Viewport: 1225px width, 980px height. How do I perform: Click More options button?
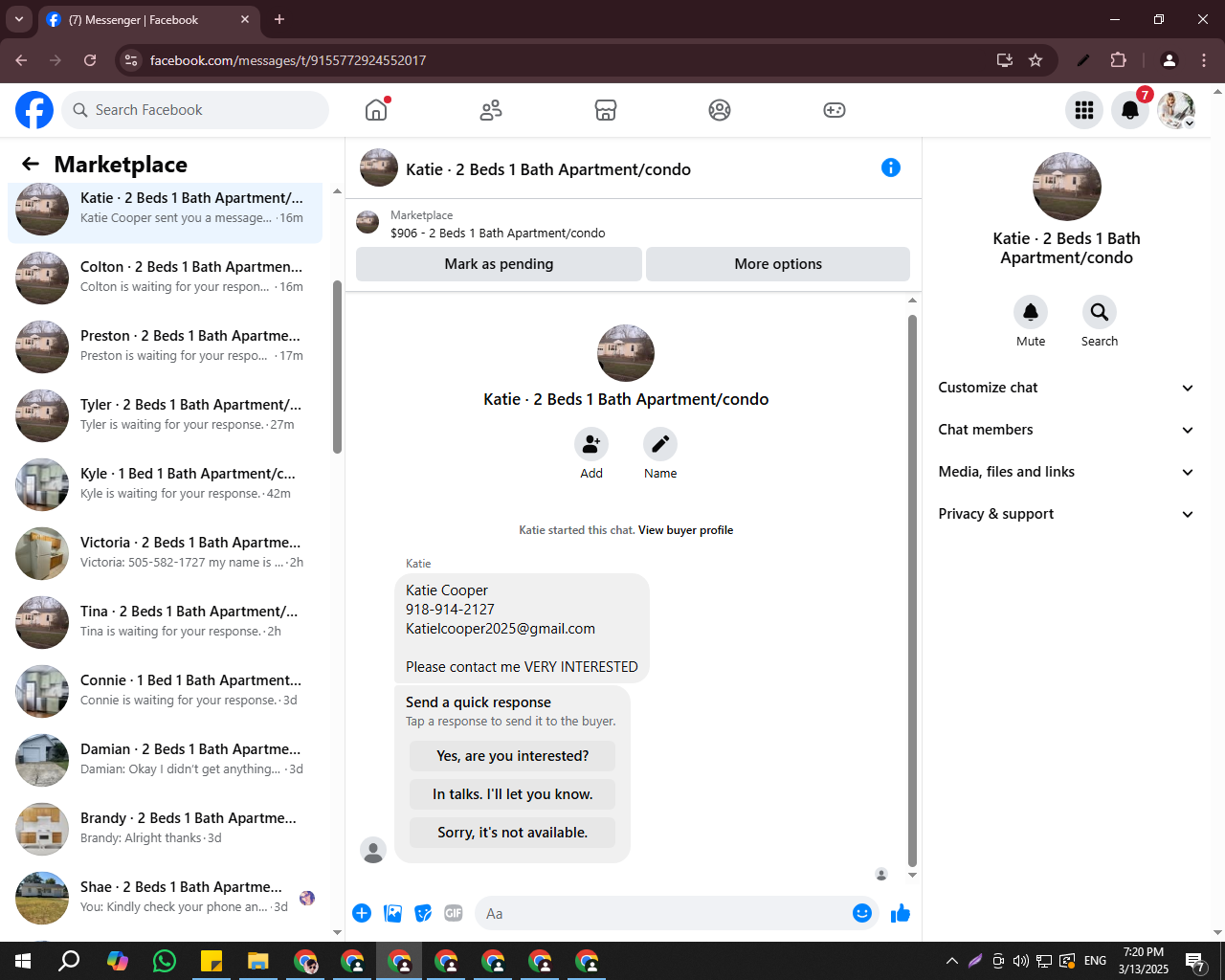coord(778,264)
